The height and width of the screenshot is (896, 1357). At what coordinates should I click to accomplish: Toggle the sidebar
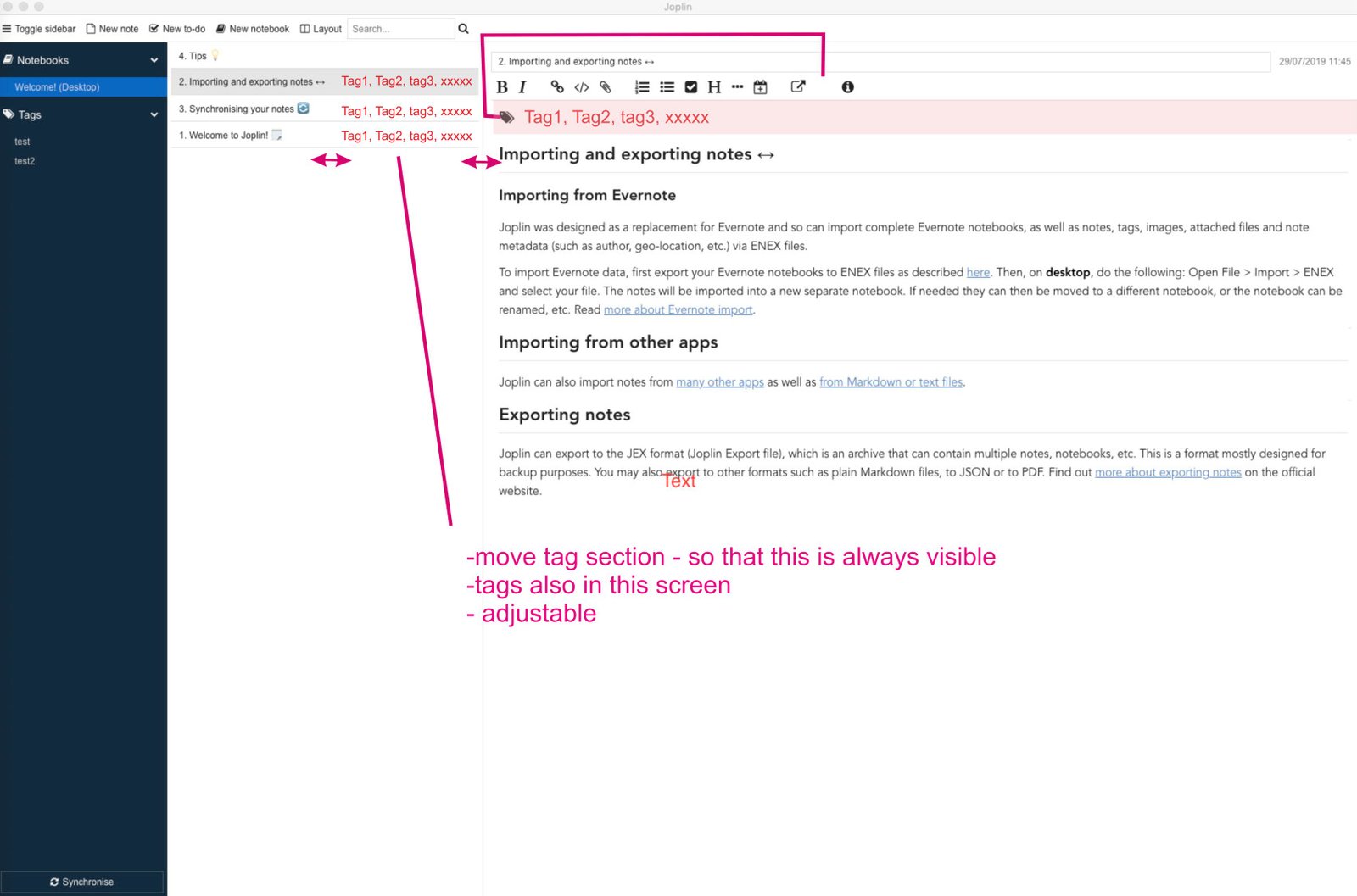click(x=39, y=29)
